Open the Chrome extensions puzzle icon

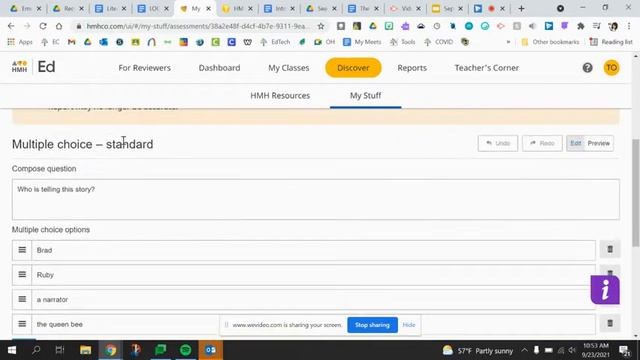[x=580, y=26]
